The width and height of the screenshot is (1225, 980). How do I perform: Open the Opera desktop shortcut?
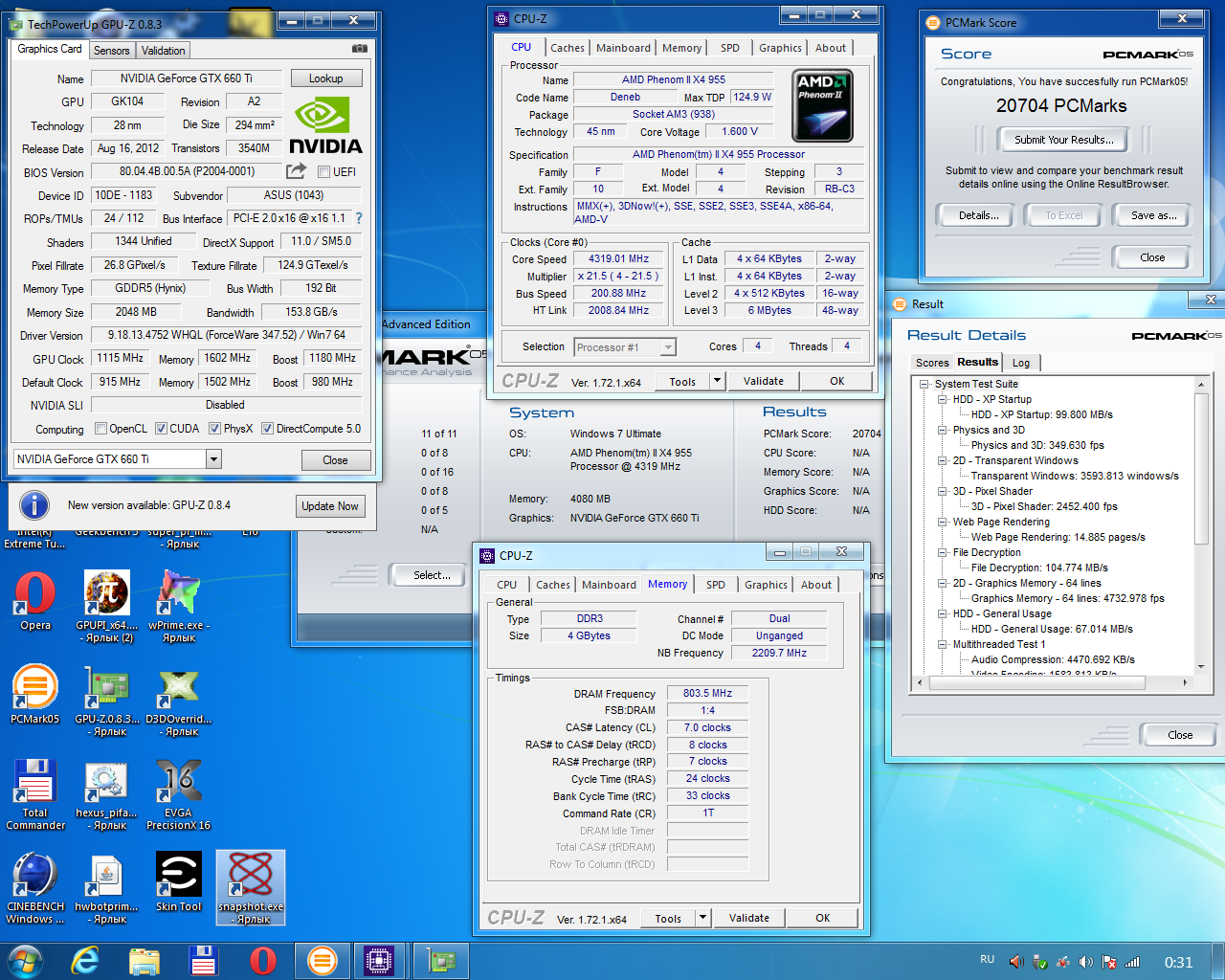pyautogui.click(x=35, y=601)
